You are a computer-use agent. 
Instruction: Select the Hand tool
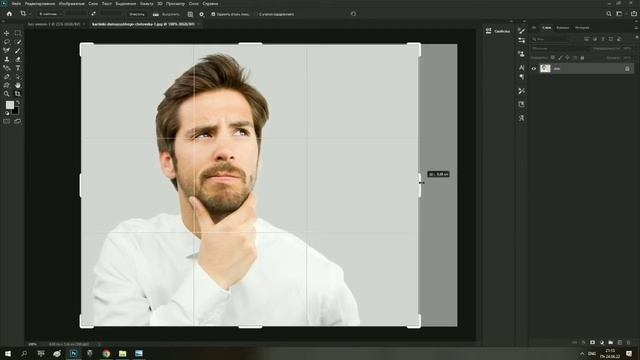[x=18, y=85]
